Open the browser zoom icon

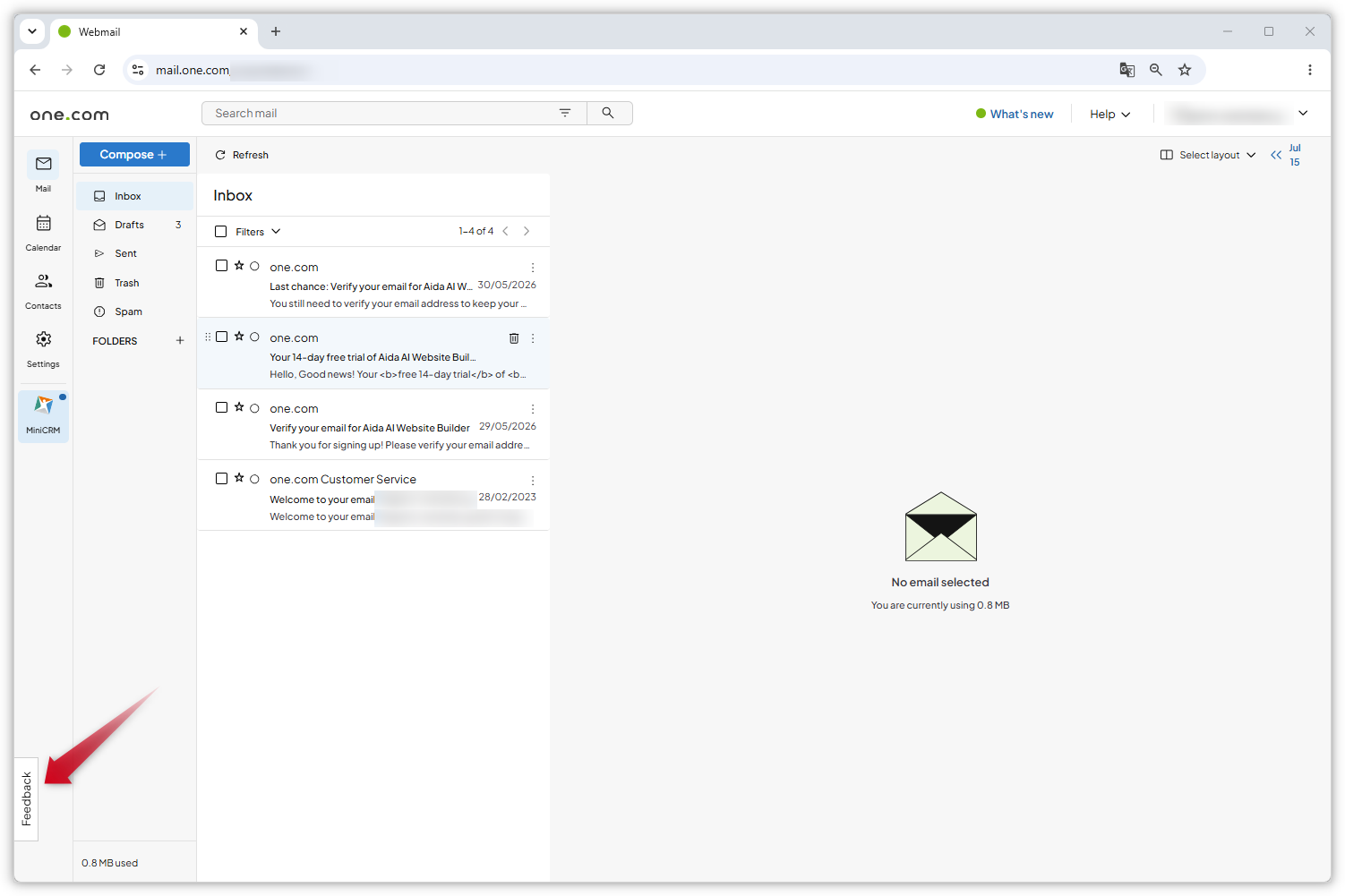pos(1156,70)
